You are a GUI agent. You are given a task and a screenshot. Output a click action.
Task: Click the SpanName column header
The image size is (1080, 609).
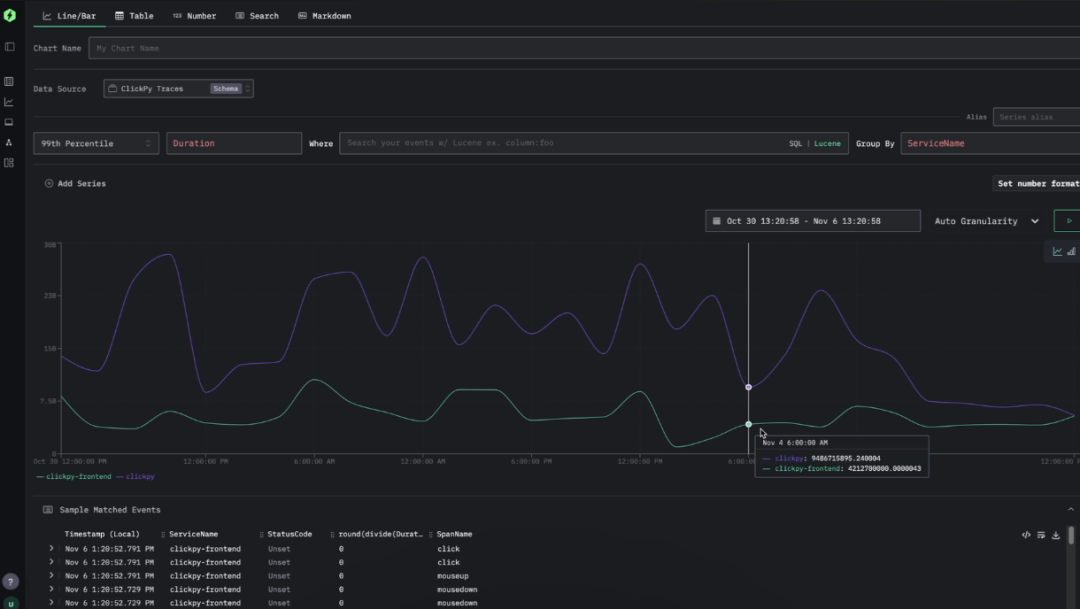click(x=455, y=535)
